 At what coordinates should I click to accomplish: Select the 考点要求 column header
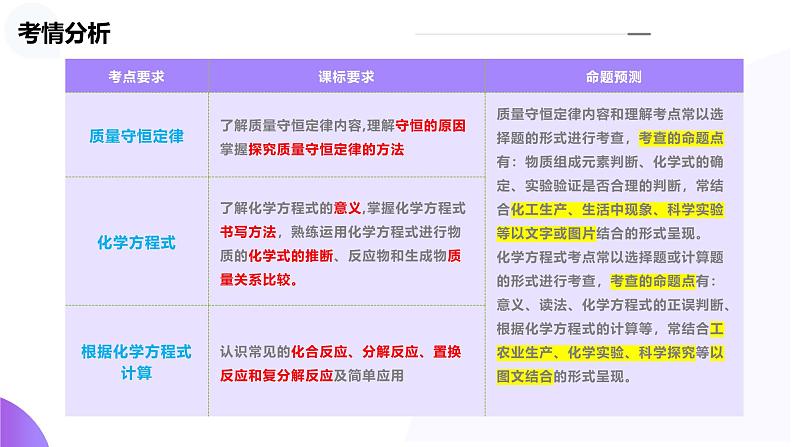coord(136,77)
